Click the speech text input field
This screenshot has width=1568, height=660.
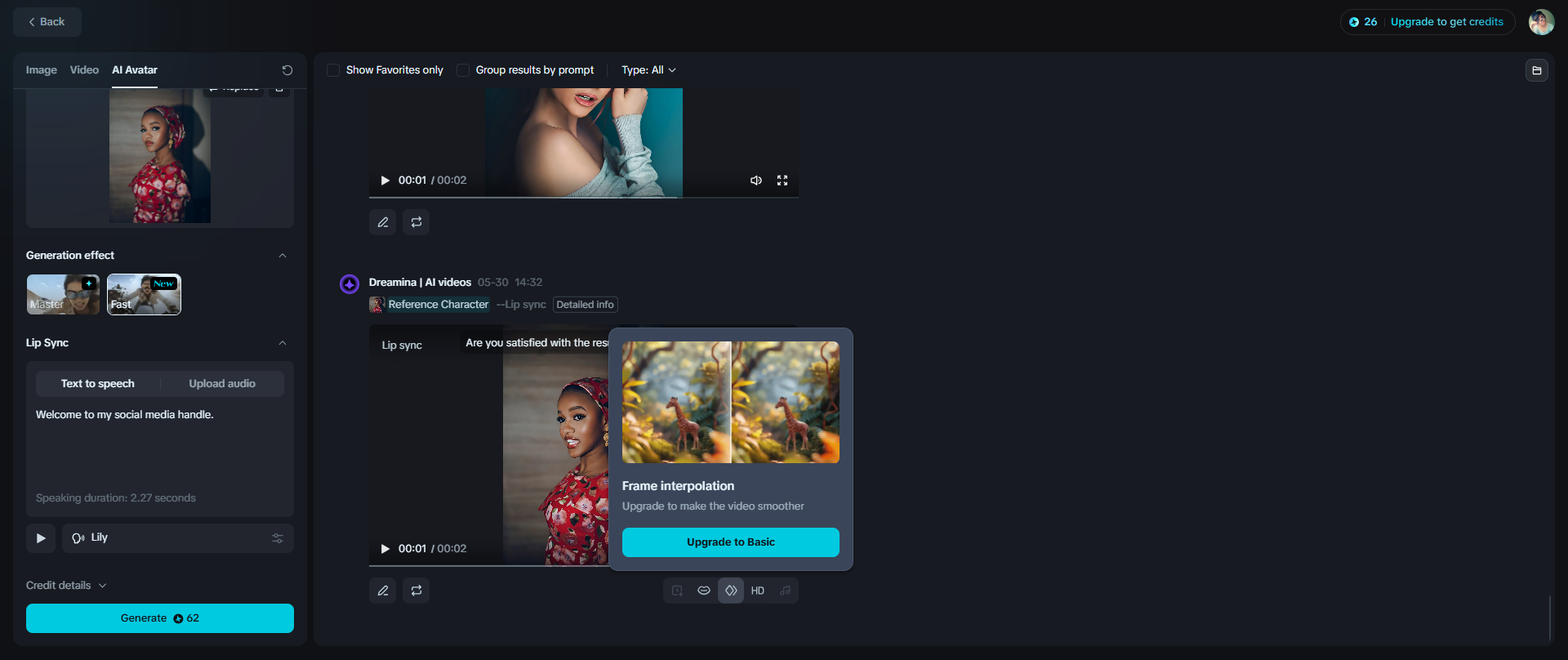pyautogui.click(x=160, y=445)
